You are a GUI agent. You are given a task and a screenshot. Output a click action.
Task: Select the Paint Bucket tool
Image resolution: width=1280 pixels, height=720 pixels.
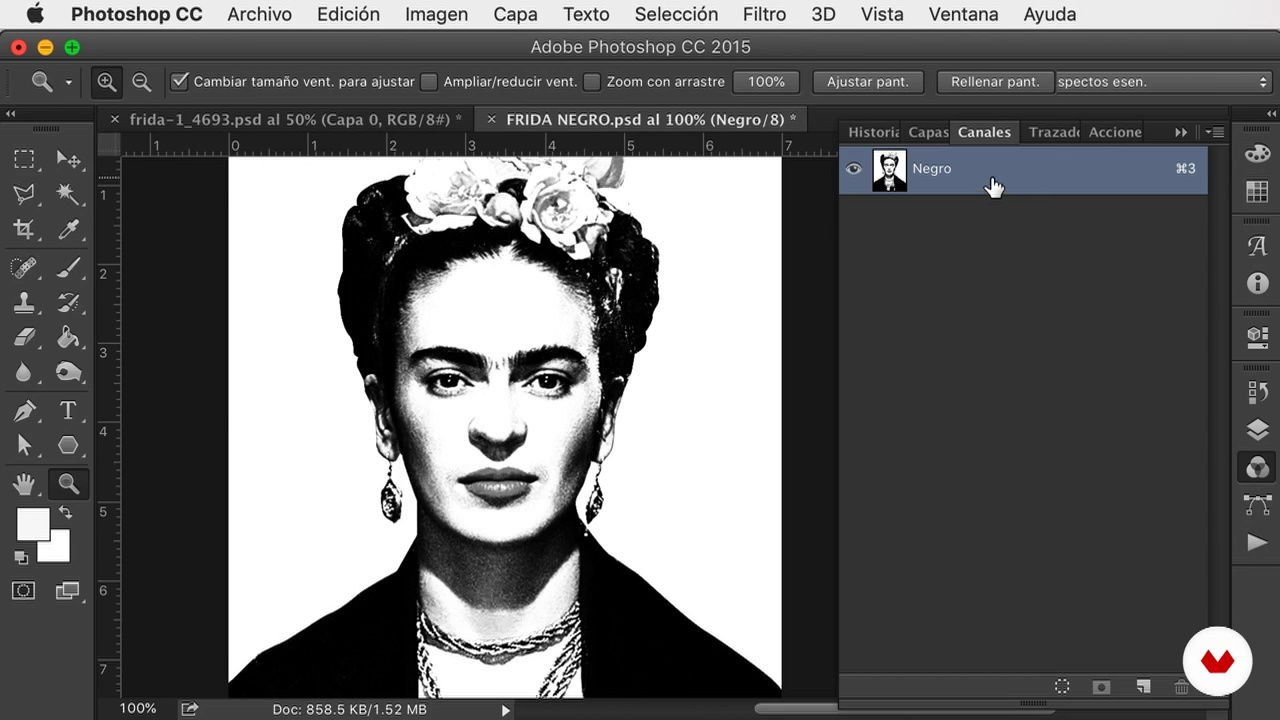click(68, 337)
